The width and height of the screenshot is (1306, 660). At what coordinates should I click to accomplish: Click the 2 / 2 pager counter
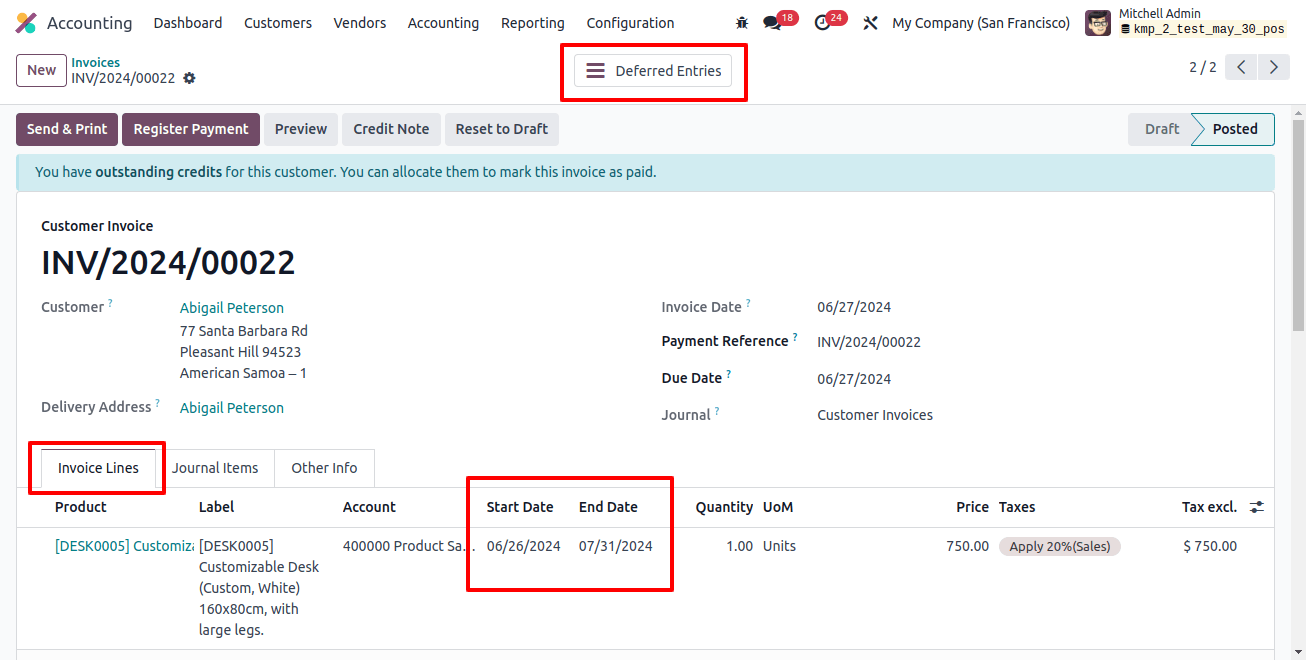pos(1203,68)
